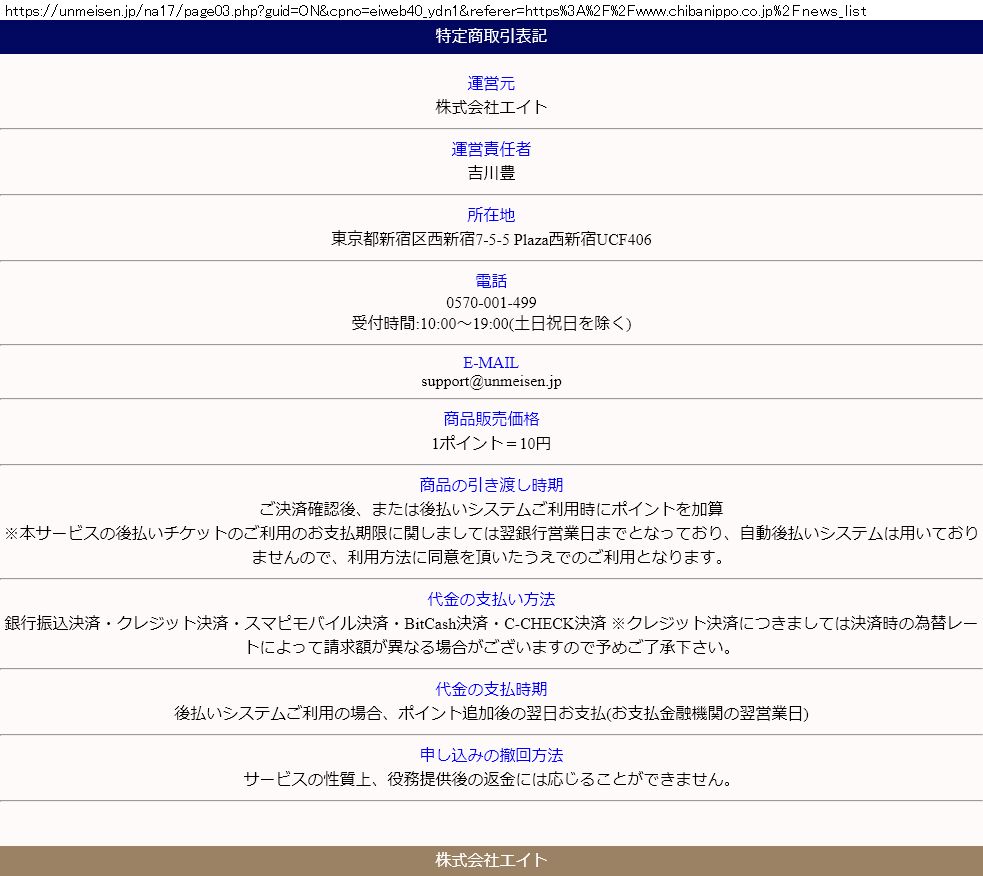Click the 株式会社エイト footer bar
This screenshot has height=876, width=983.
click(491, 860)
